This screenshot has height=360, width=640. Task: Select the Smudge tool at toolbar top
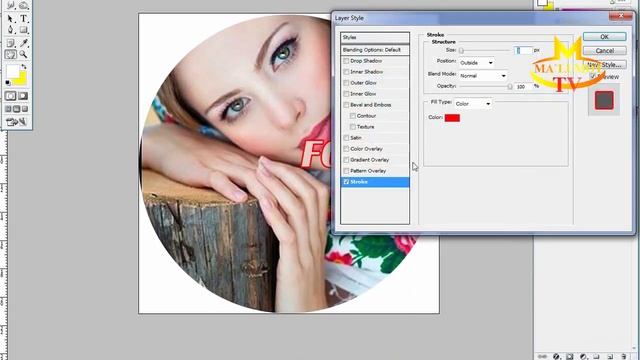pos(10,6)
